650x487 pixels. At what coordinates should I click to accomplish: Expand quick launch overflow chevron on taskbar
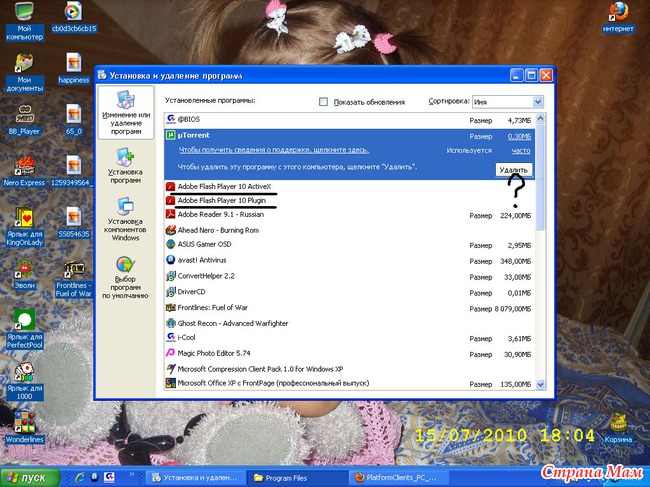pos(132,474)
